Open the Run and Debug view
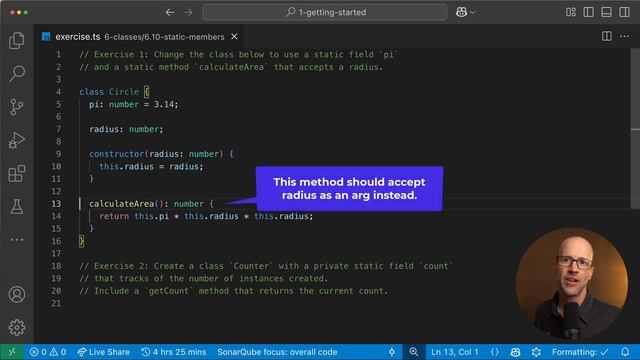Image resolution: width=640 pixels, height=360 pixels. (x=17, y=140)
